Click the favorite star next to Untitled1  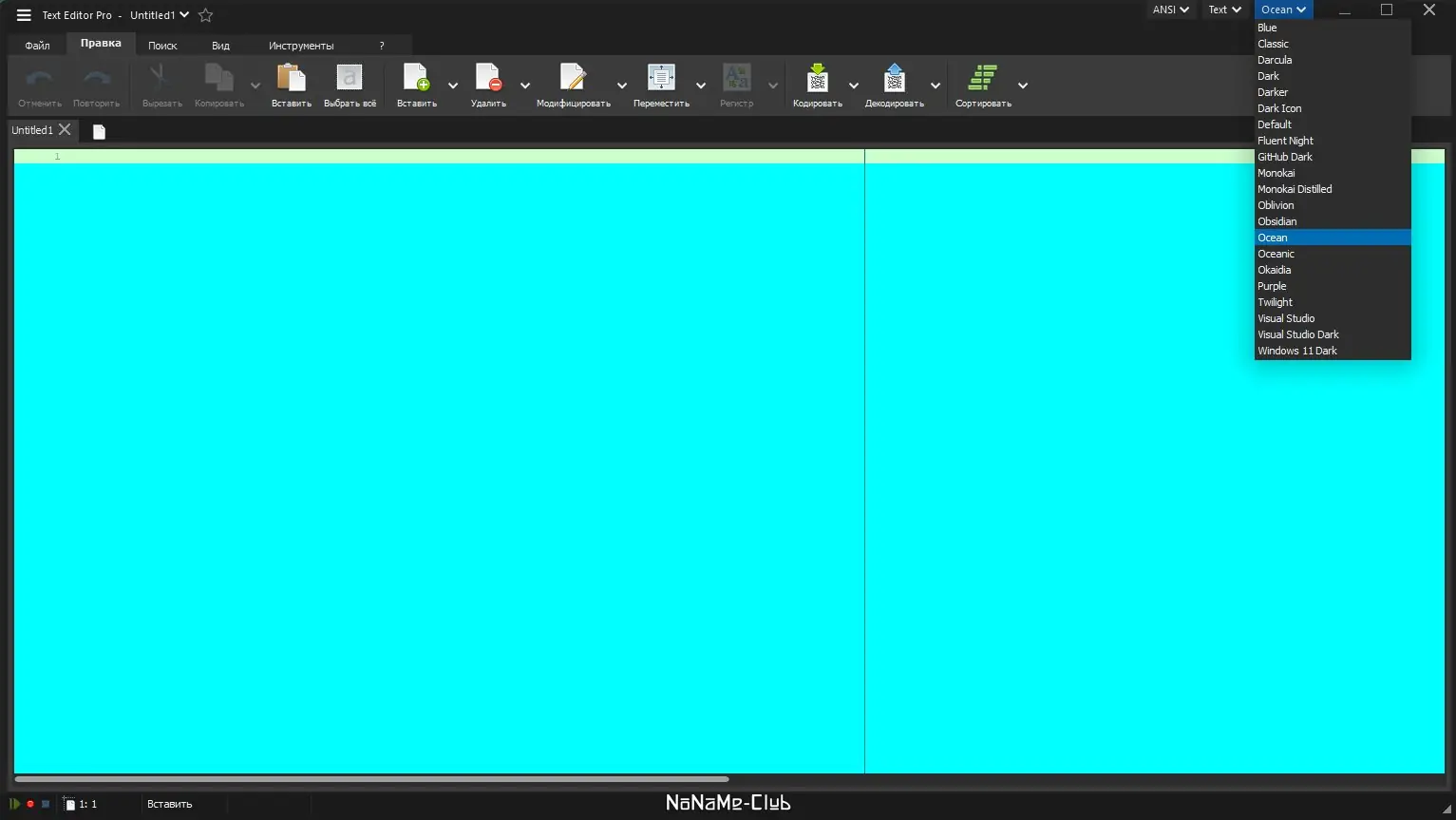[205, 14]
